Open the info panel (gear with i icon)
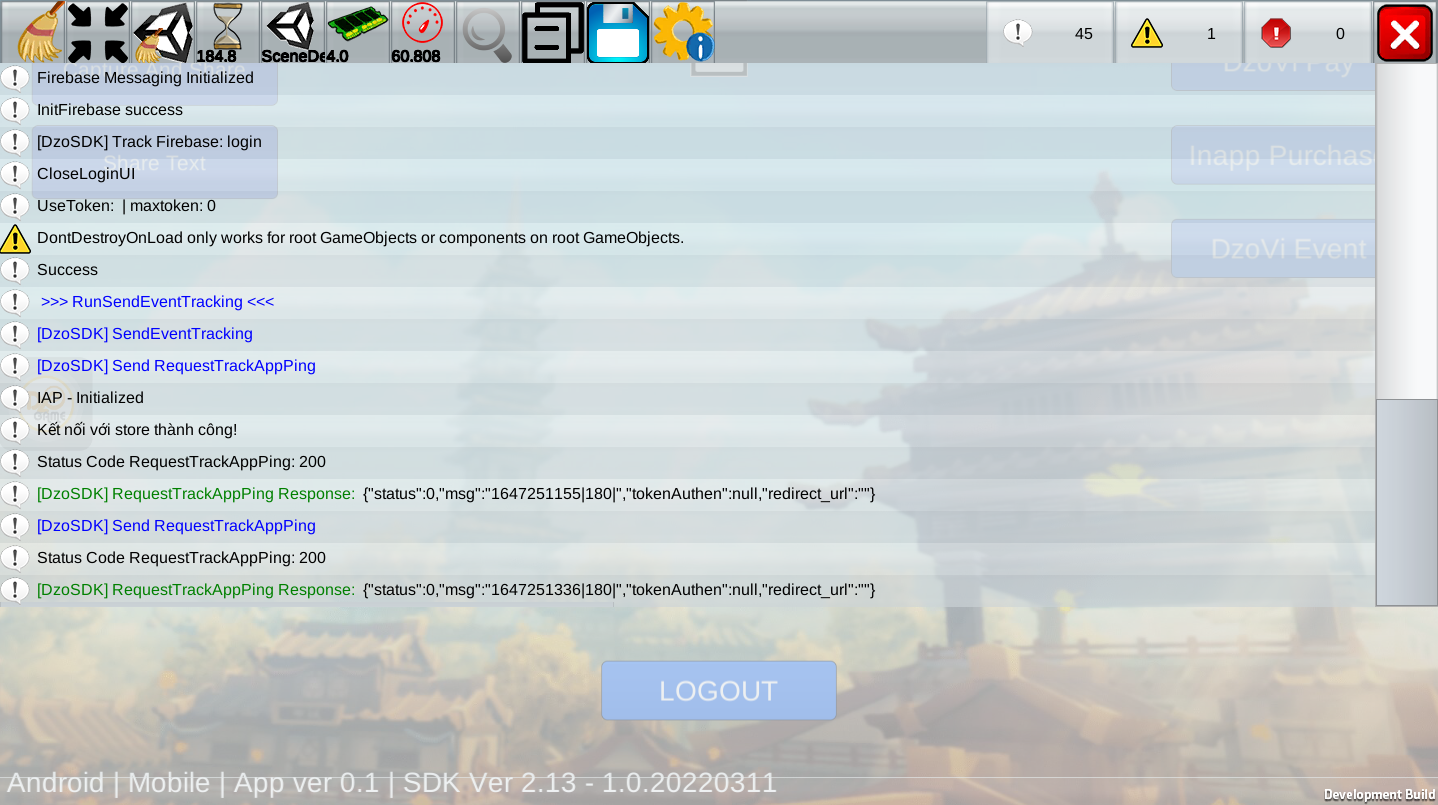This screenshot has height=805, width=1438. [x=683, y=32]
